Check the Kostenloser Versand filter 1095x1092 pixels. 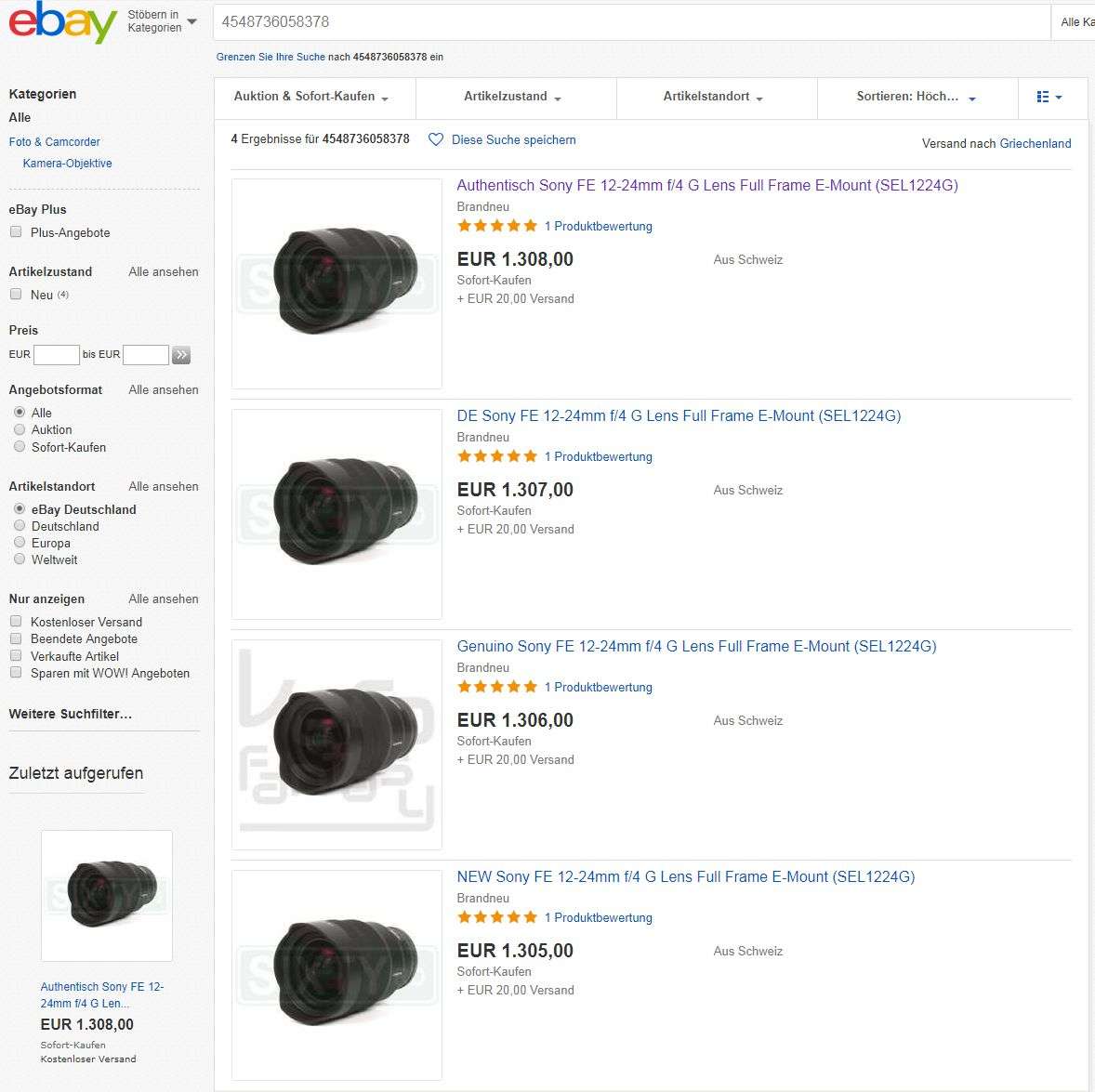[16, 622]
